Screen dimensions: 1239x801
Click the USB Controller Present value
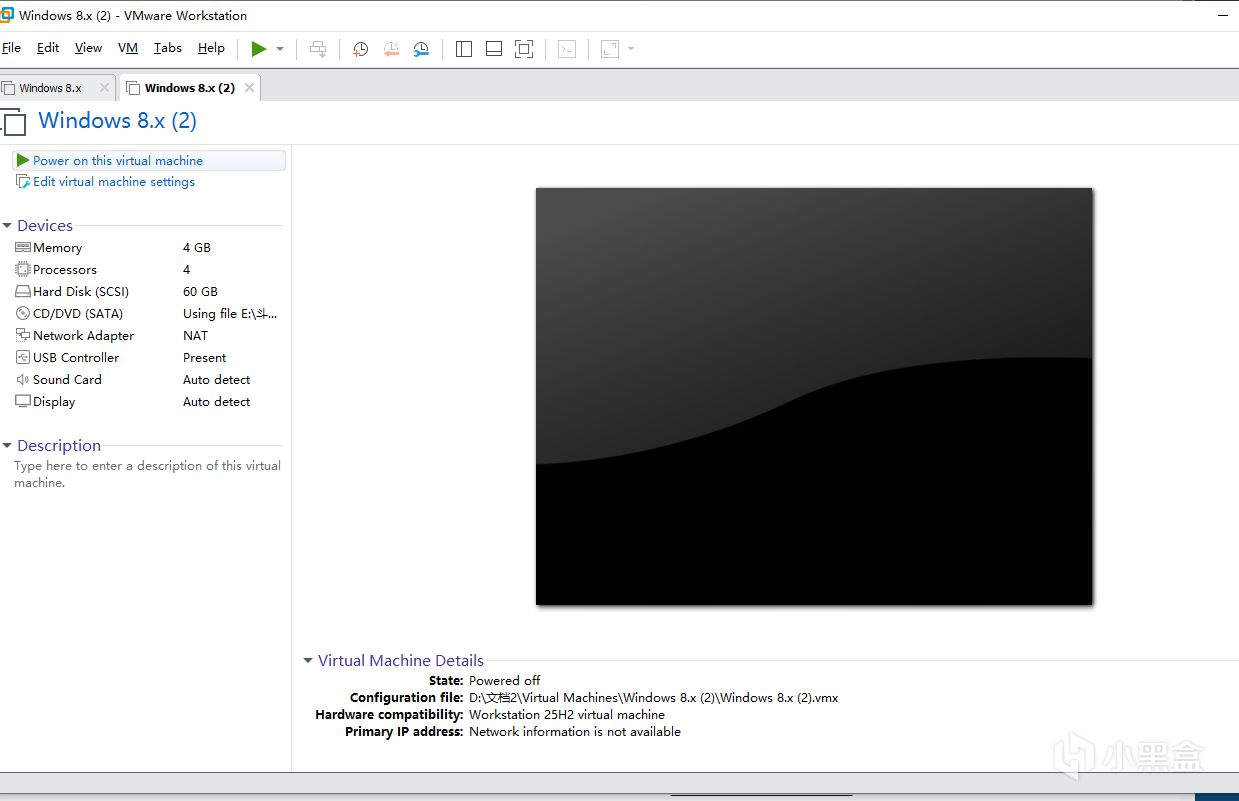[x=205, y=358]
